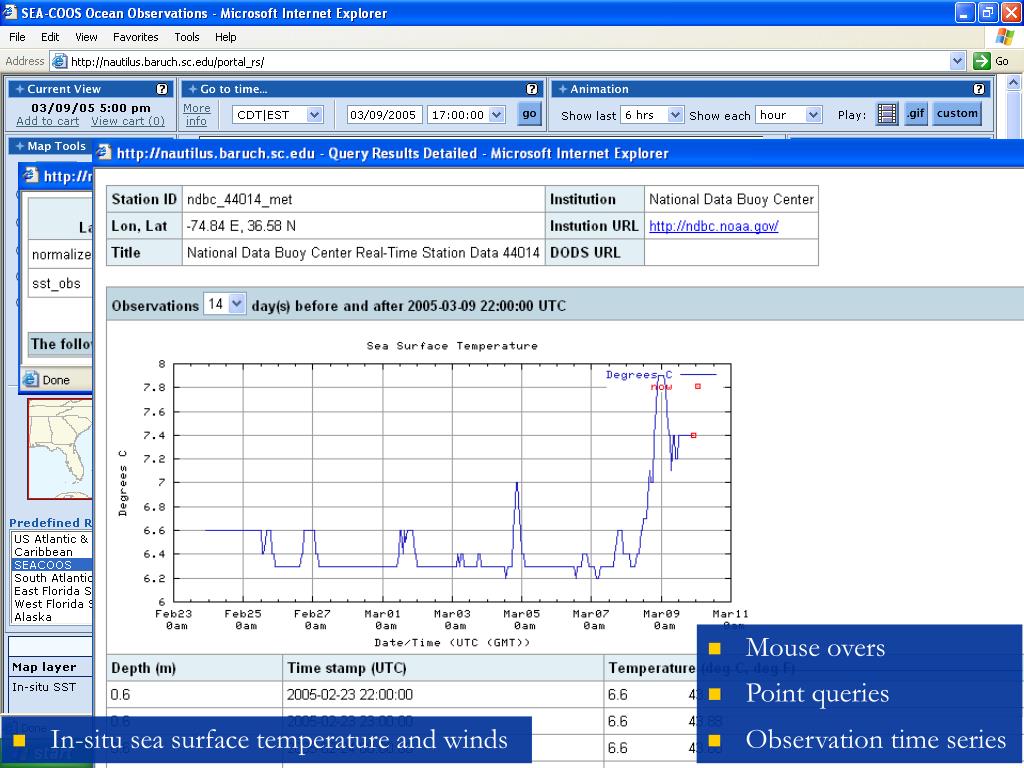Open help for Animation panel

[979, 89]
